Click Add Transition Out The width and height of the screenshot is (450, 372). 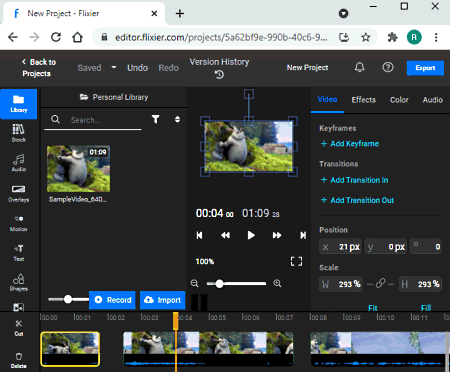pos(357,200)
